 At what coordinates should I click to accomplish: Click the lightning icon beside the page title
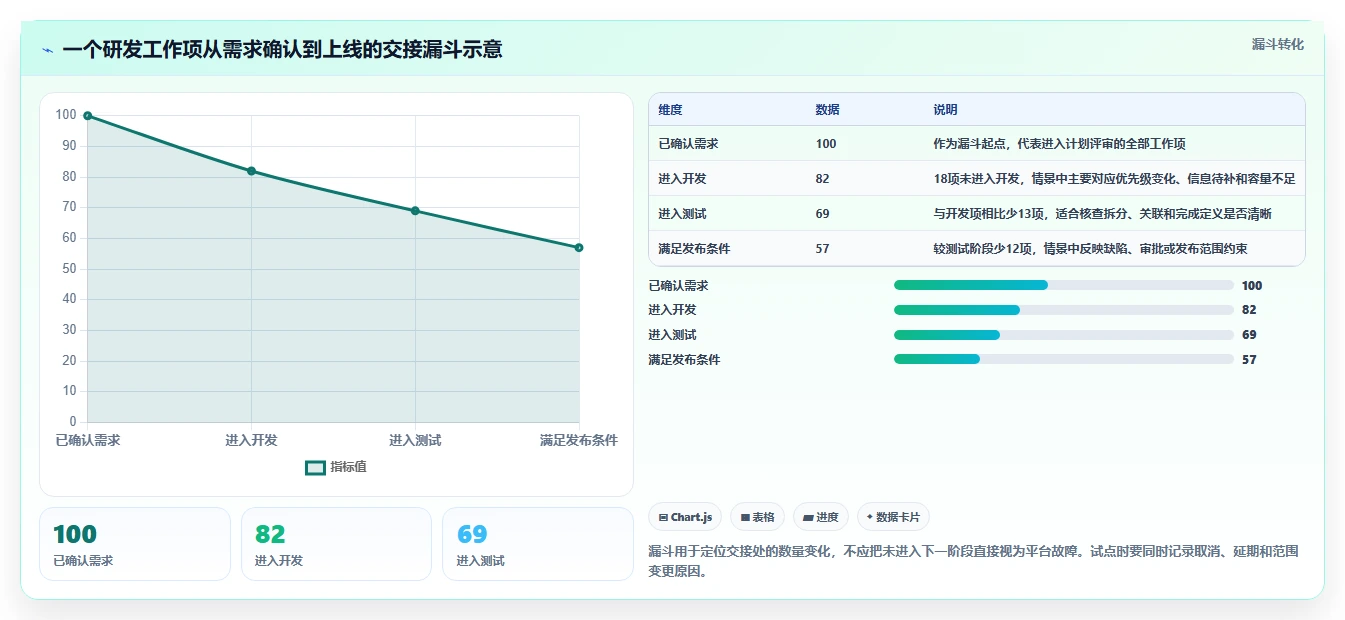(x=47, y=50)
